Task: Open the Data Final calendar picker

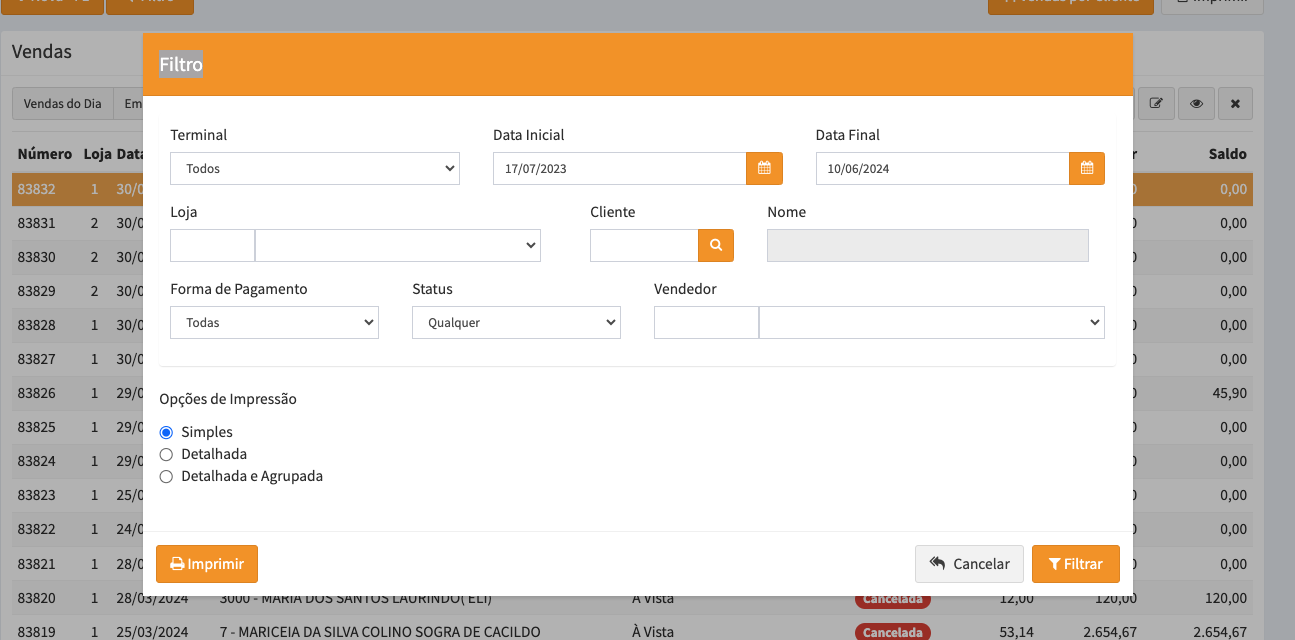Action: tap(1087, 169)
